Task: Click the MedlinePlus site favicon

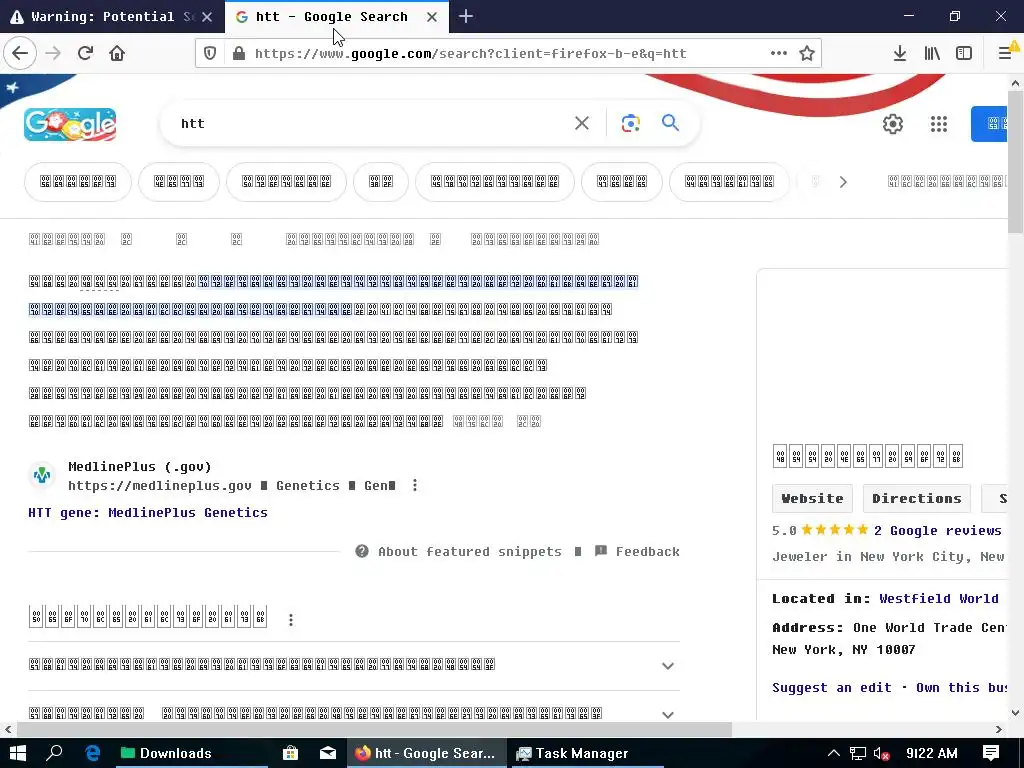Action: click(42, 475)
